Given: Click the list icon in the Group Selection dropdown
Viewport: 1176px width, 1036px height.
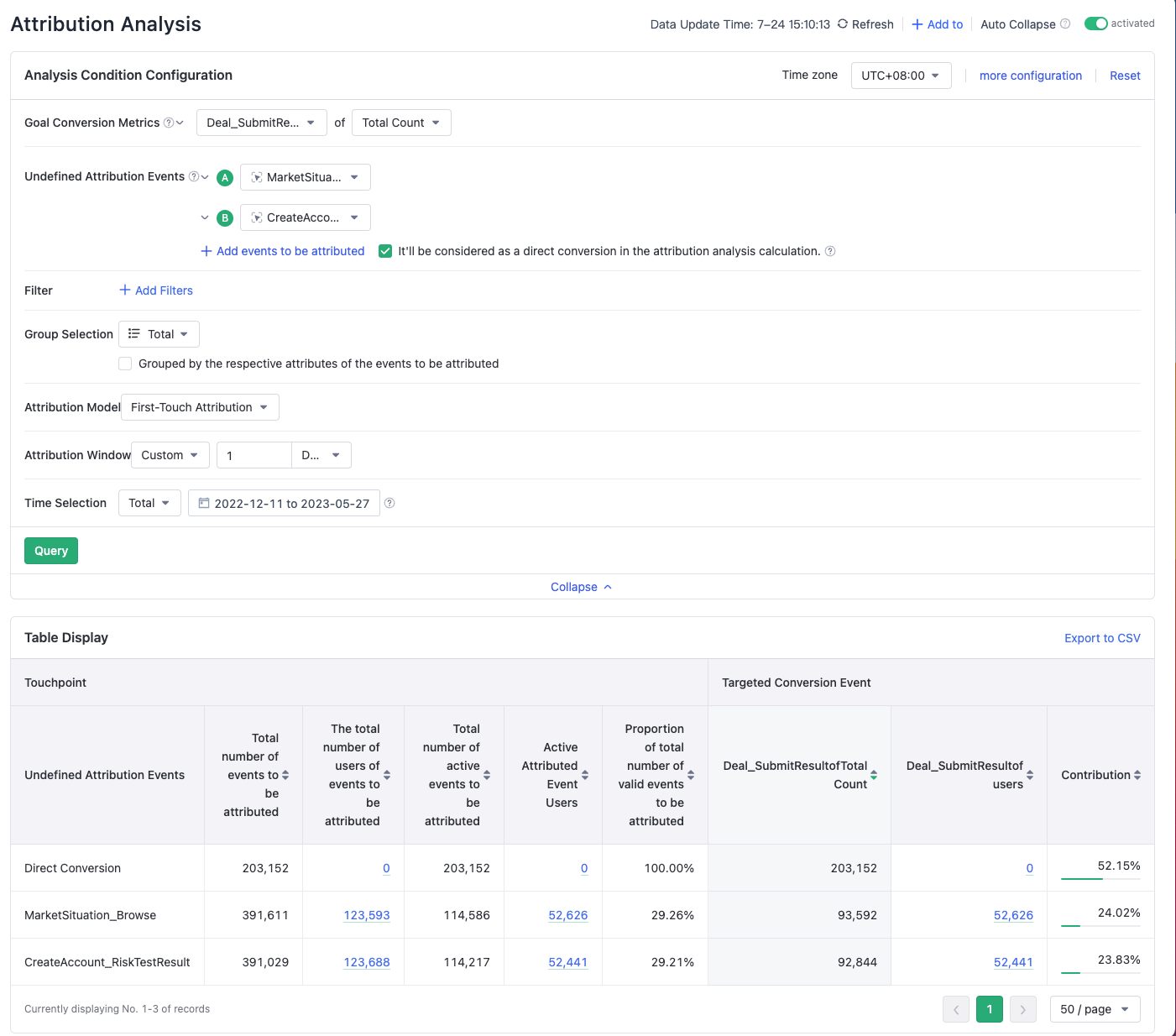Looking at the screenshot, I should pos(133,333).
